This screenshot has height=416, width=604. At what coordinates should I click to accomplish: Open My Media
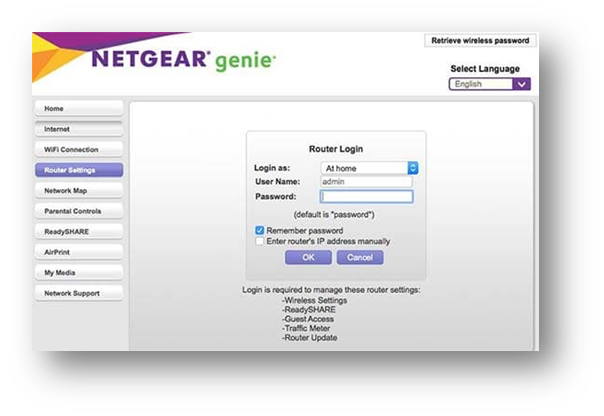click(x=79, y=273)
